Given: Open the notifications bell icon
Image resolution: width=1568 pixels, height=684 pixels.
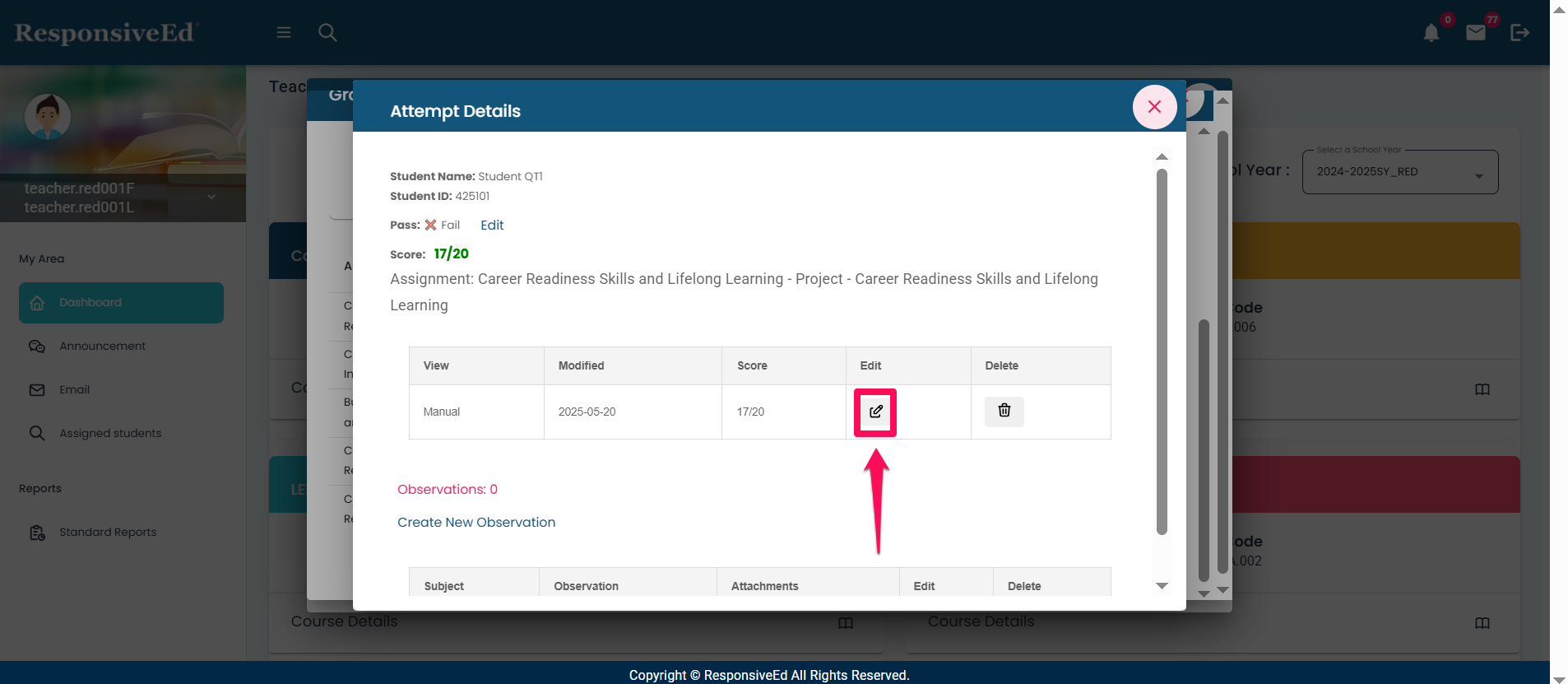Looking at the screenshot, I should [1431, 33].
